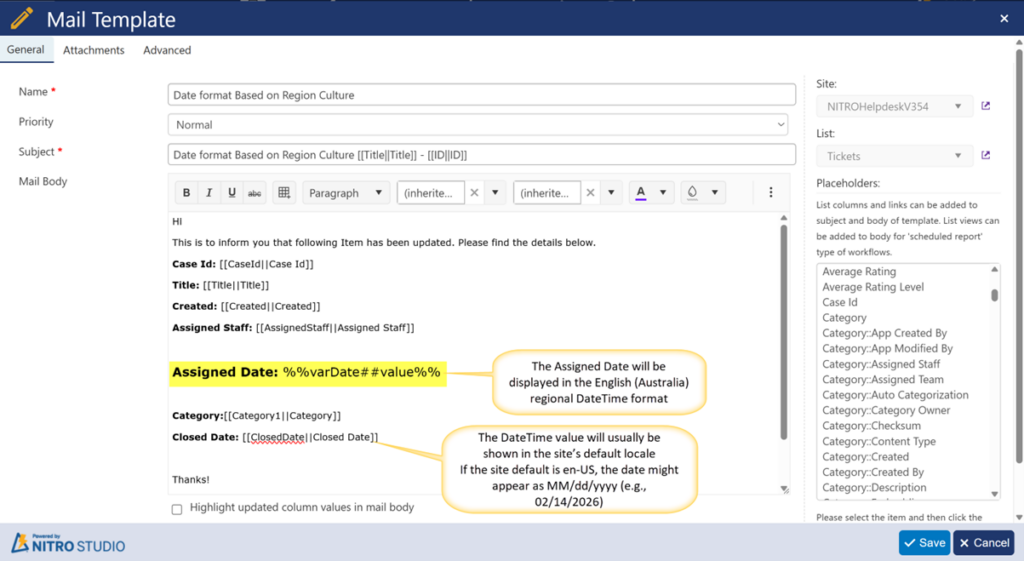Expand the Priority dropdown set to Normal
Image resolution: width=1024 pixels, height=561 pixels.
[x=480, y=125]
